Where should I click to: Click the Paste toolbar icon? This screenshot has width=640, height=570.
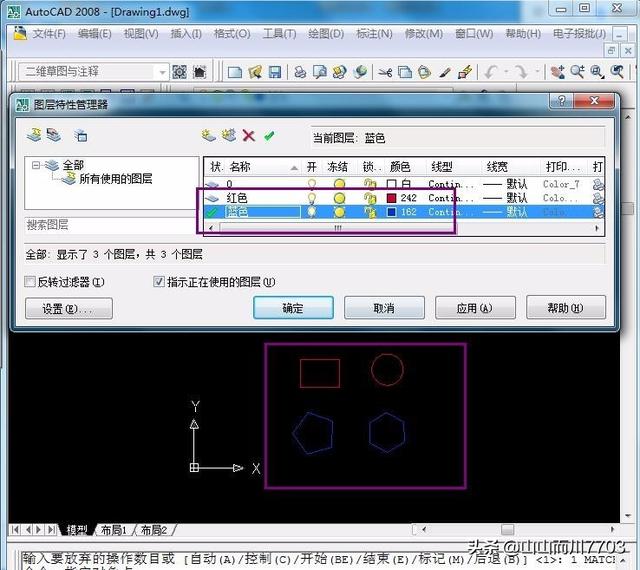click(424, 73)
